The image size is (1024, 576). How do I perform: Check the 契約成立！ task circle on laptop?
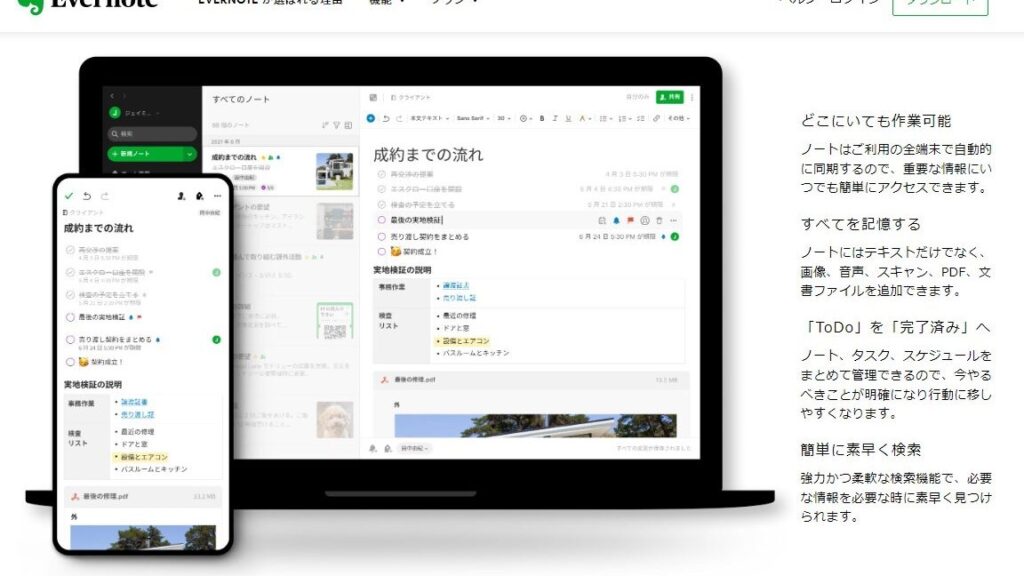381,252
